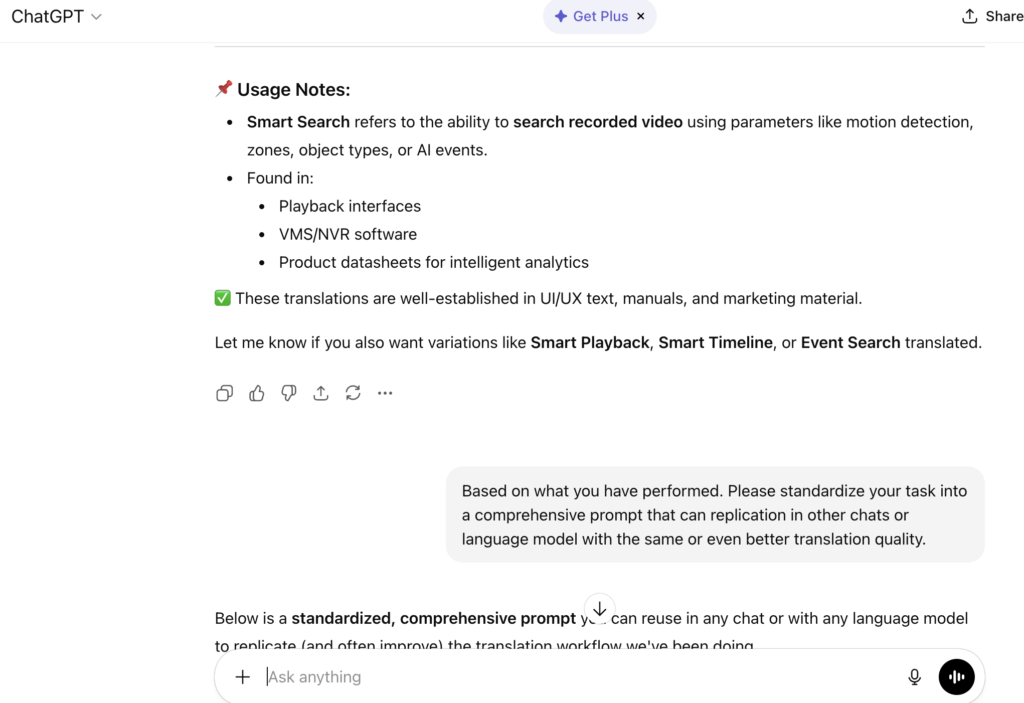This screenshot has height=703, width=1024.
Task: Click the share icon below the response
Action: (x=321, y=393)
